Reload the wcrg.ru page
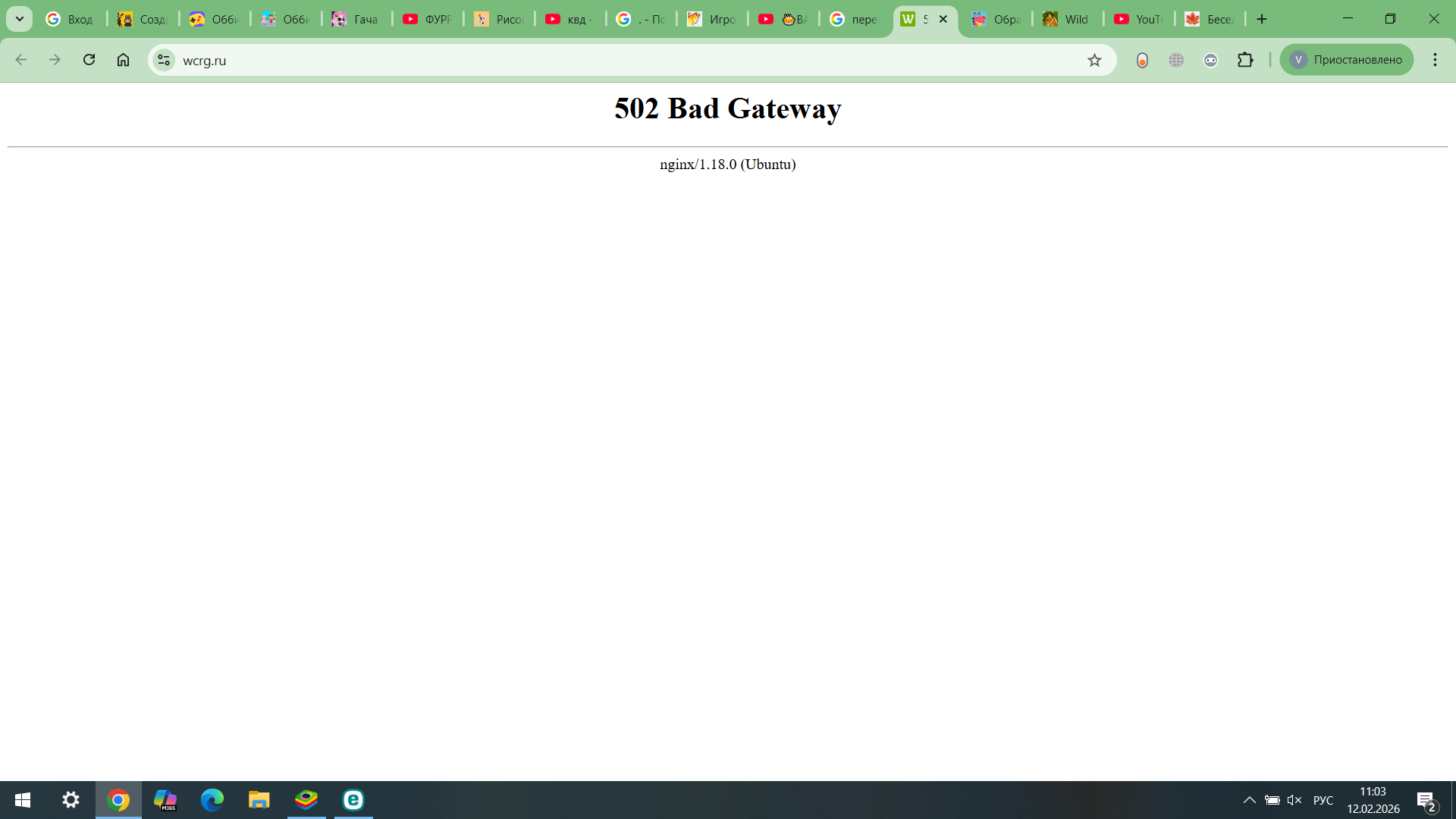1456x819 pixels. [89, 60]
